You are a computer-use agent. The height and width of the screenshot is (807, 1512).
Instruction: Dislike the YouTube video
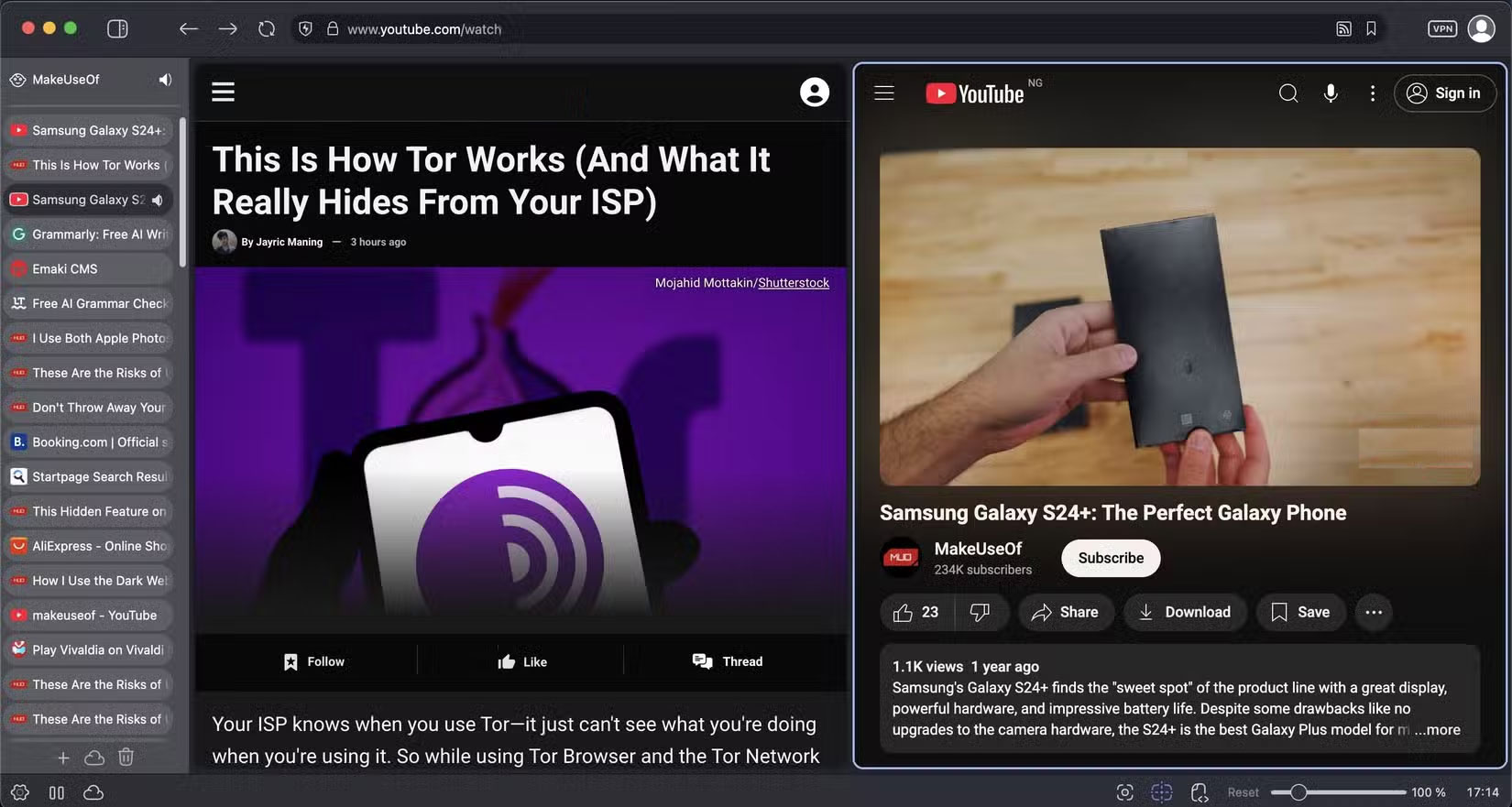point(981,612)
